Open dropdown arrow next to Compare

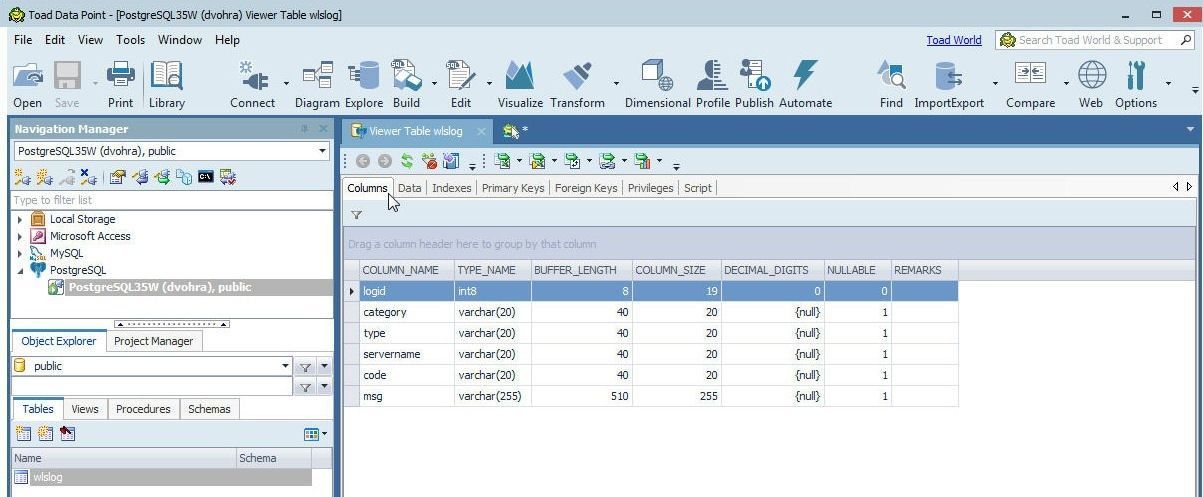(1066, 84)
